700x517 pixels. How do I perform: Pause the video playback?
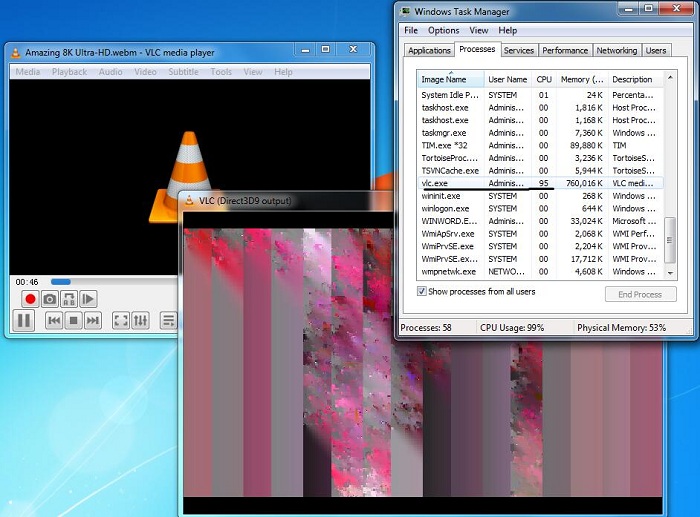(x=24, y=321)
